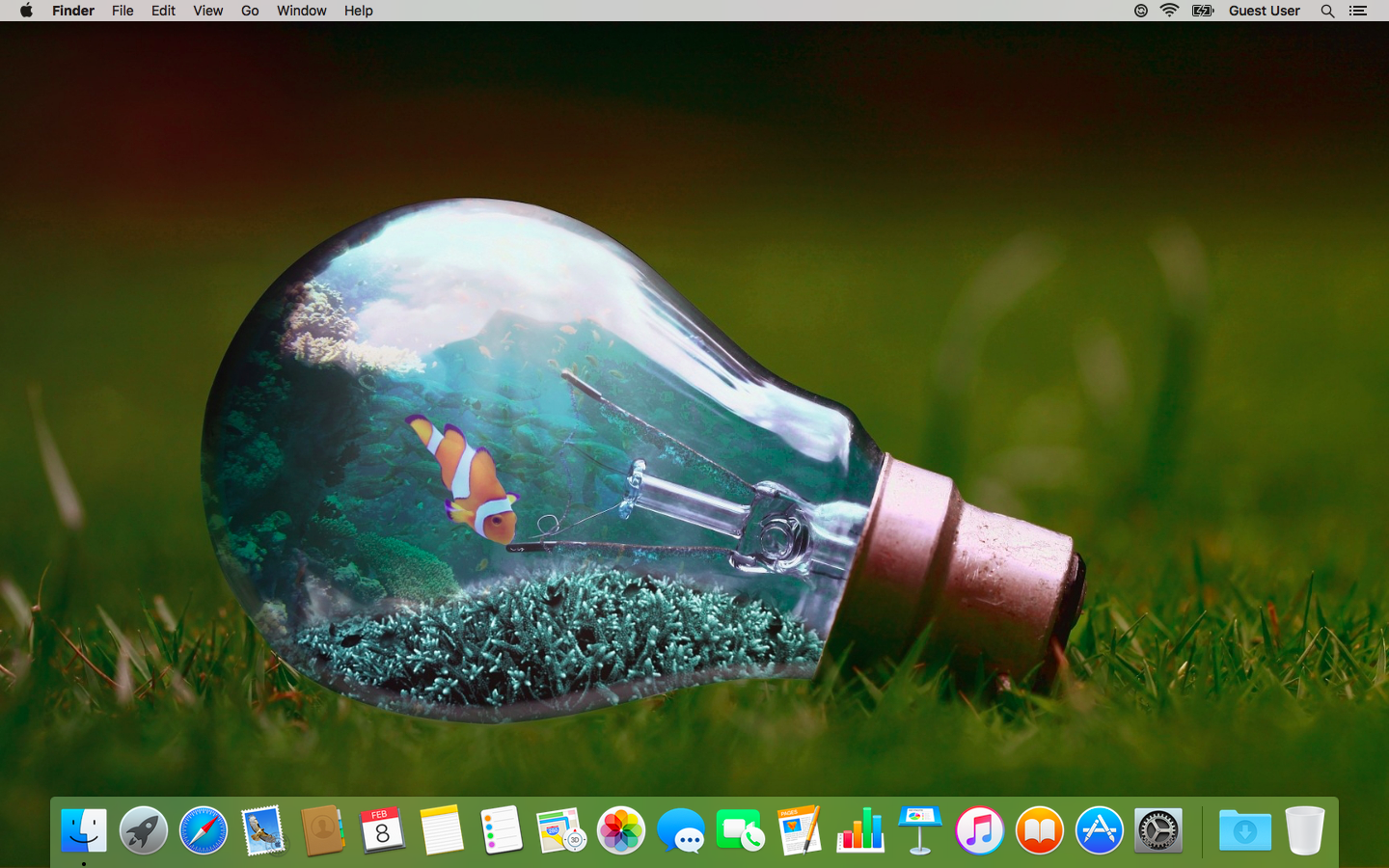Screen dimensions: 1389x868
Task: Show Notification Center from menu bar
Action: point(1358,11)
